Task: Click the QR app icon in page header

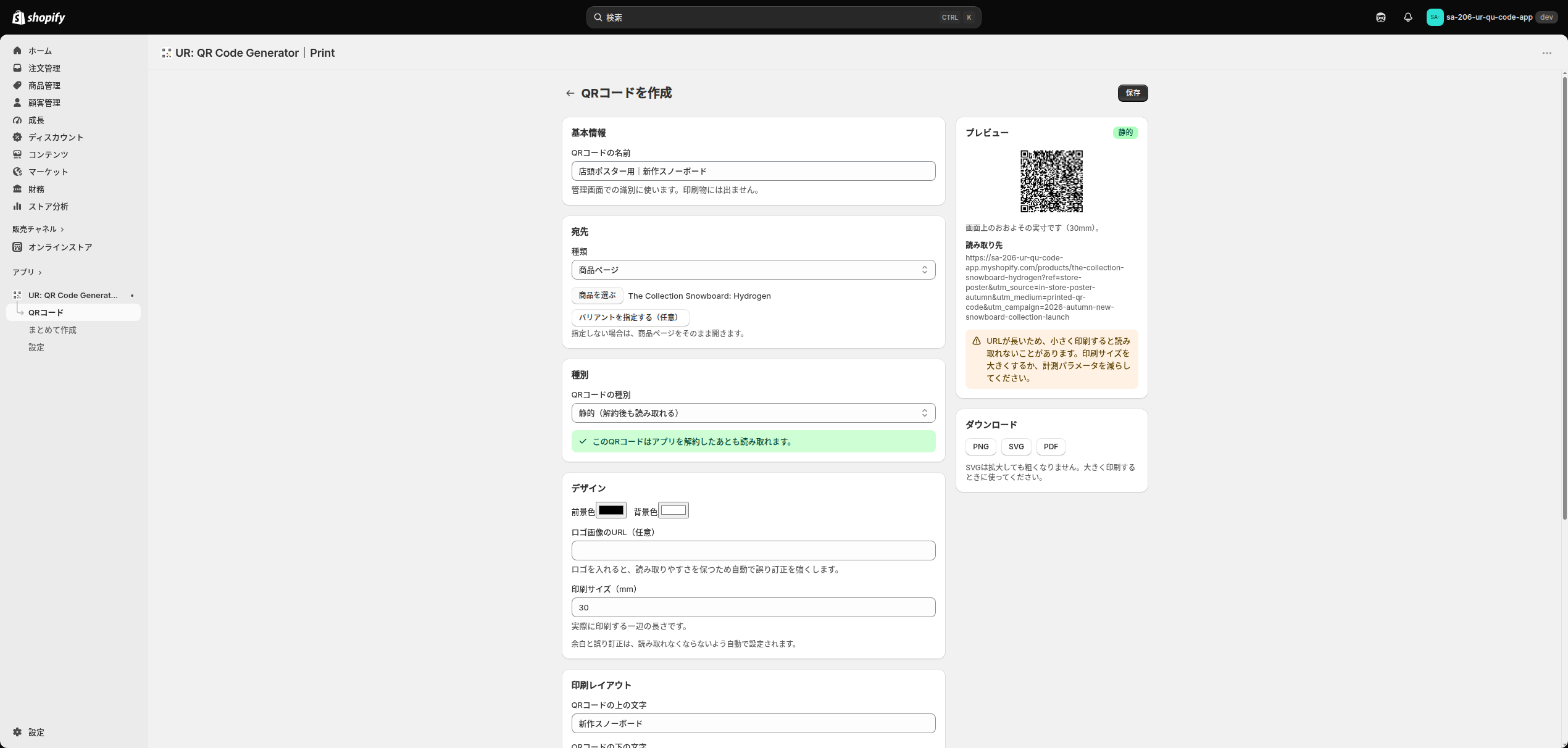Action: (167, 53)
